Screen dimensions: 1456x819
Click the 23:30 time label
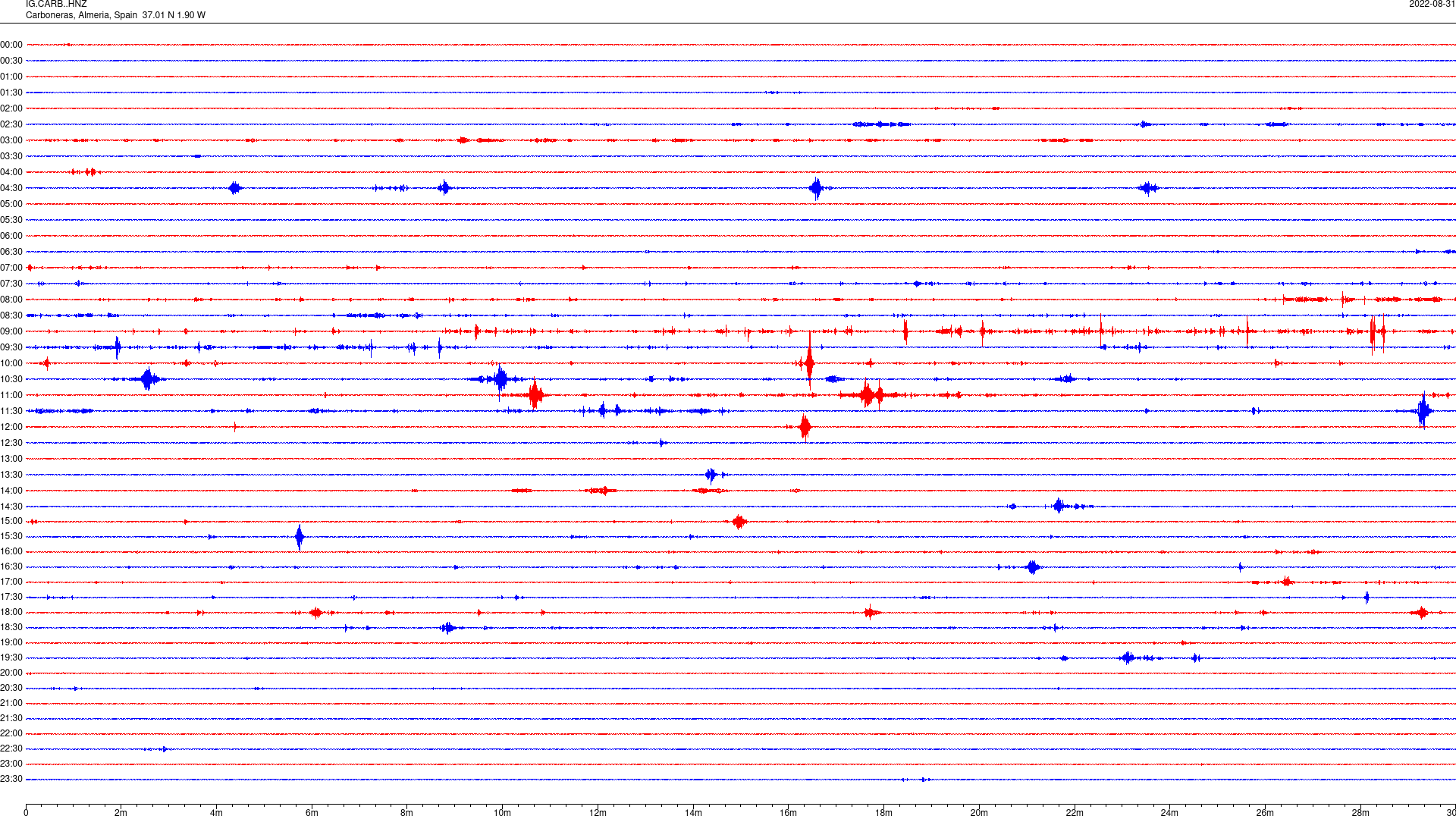tap(11, 779)
